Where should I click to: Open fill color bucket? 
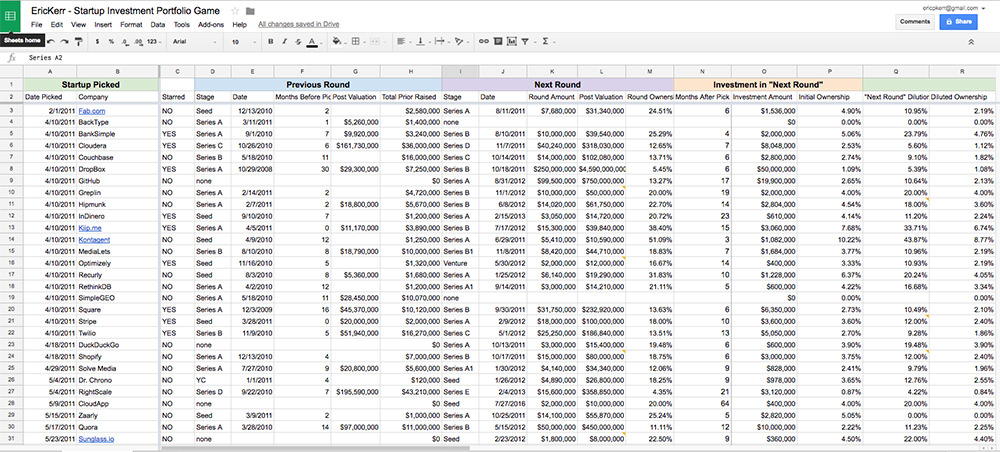click(337, 41)
